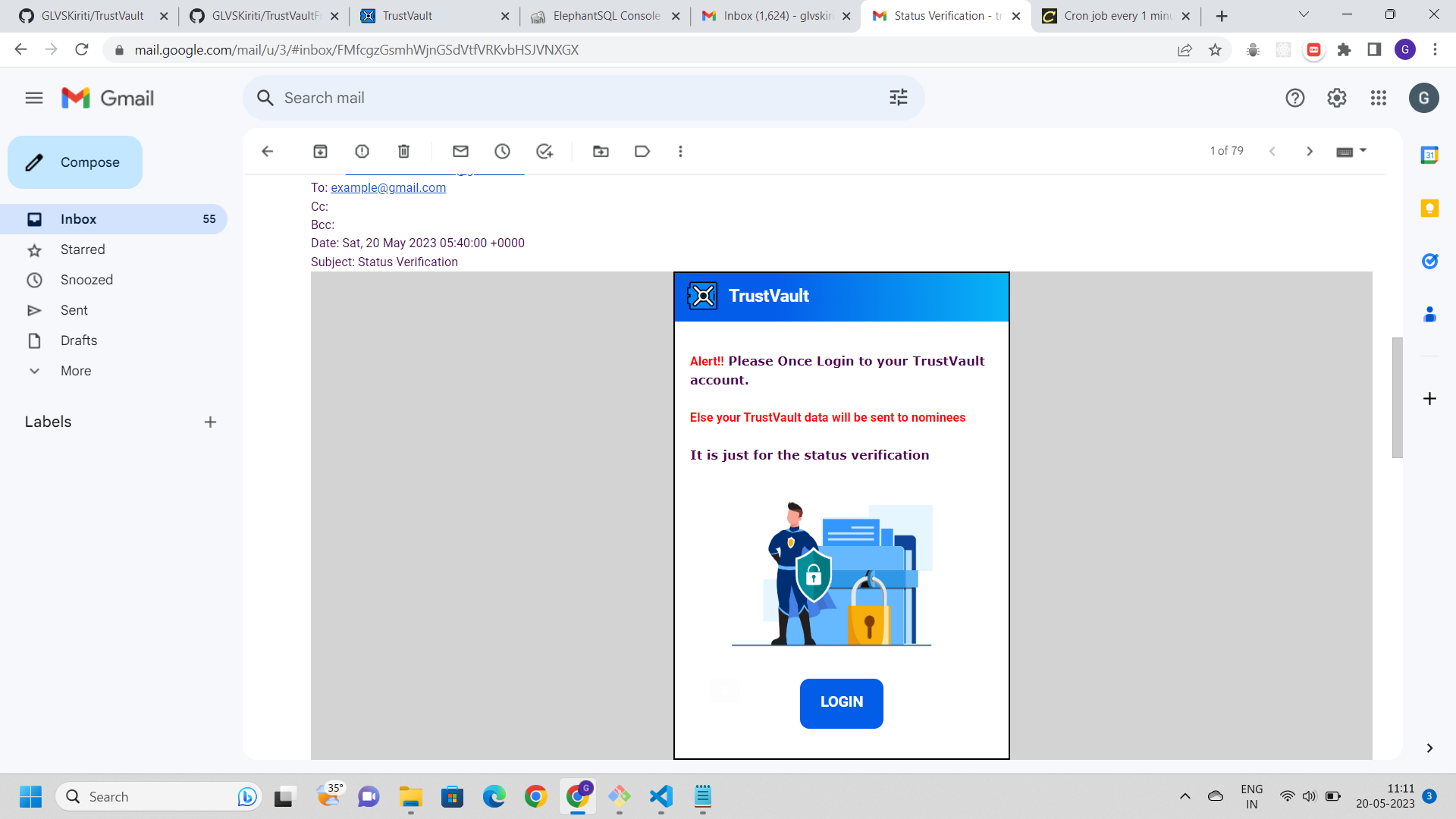Open Drafts folder
1456x819 pixels.
click(x=114, y=340)
